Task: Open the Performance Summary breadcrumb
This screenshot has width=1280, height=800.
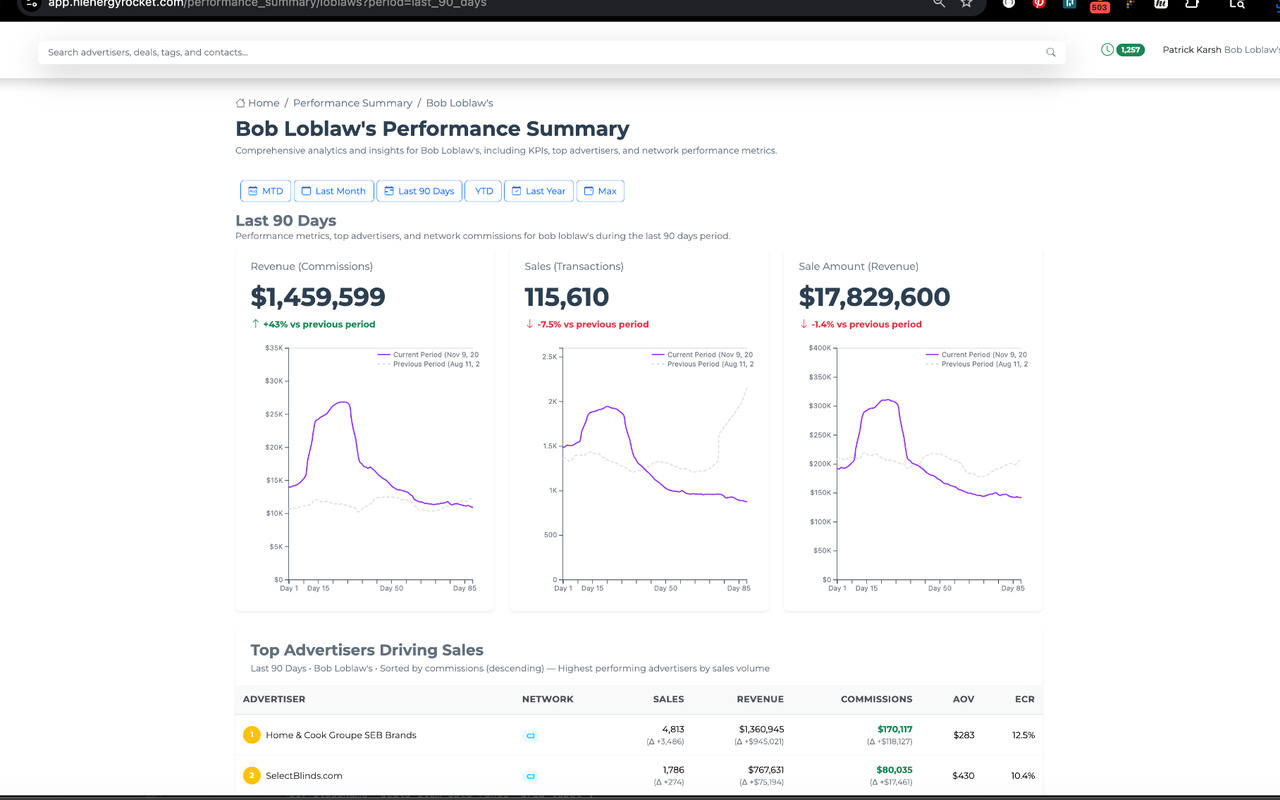Action: (x=352, y=103)
